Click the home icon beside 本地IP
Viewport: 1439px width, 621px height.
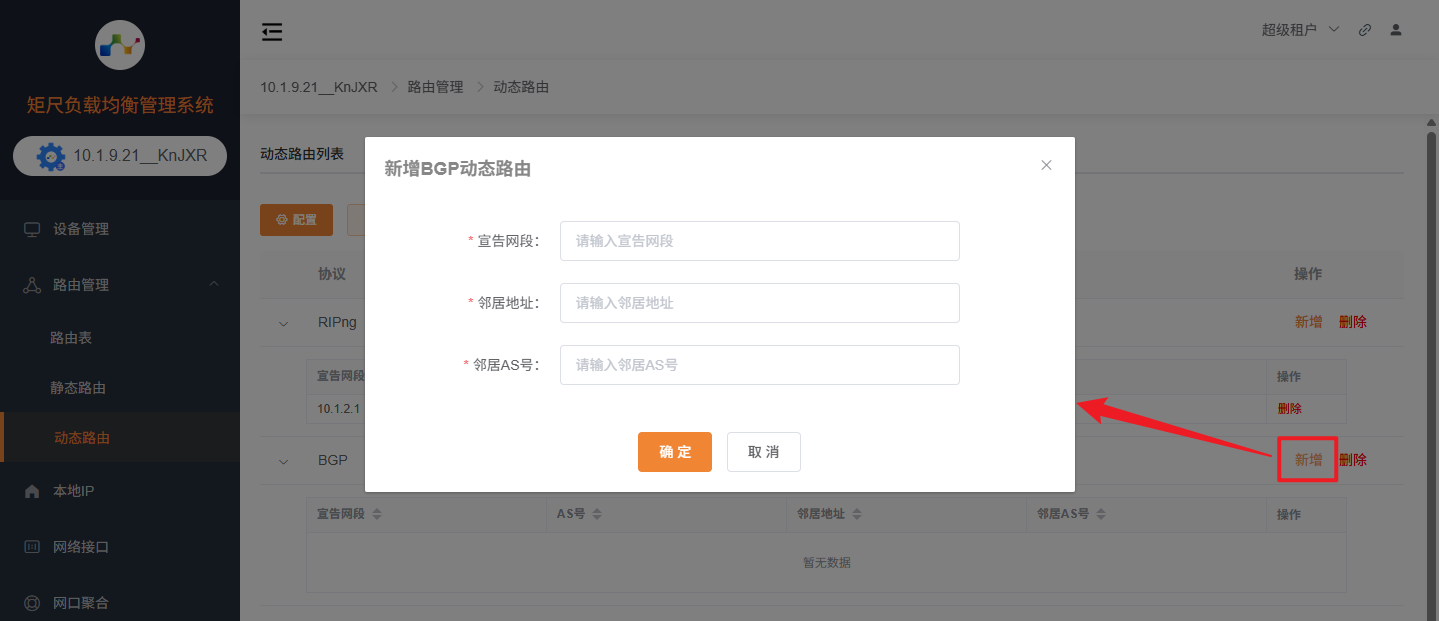pyautogui.click(x=32, y=491)
